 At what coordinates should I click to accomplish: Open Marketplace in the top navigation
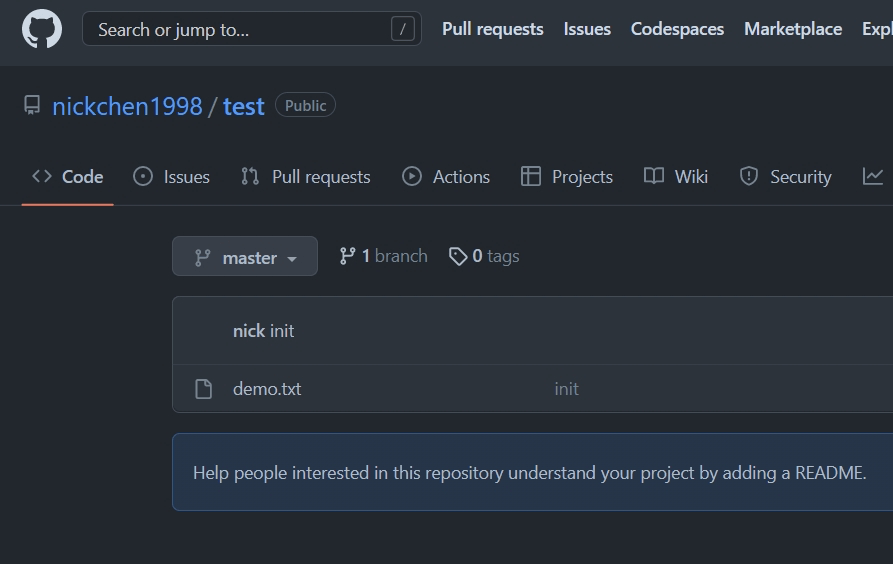[x=792, y=29]
